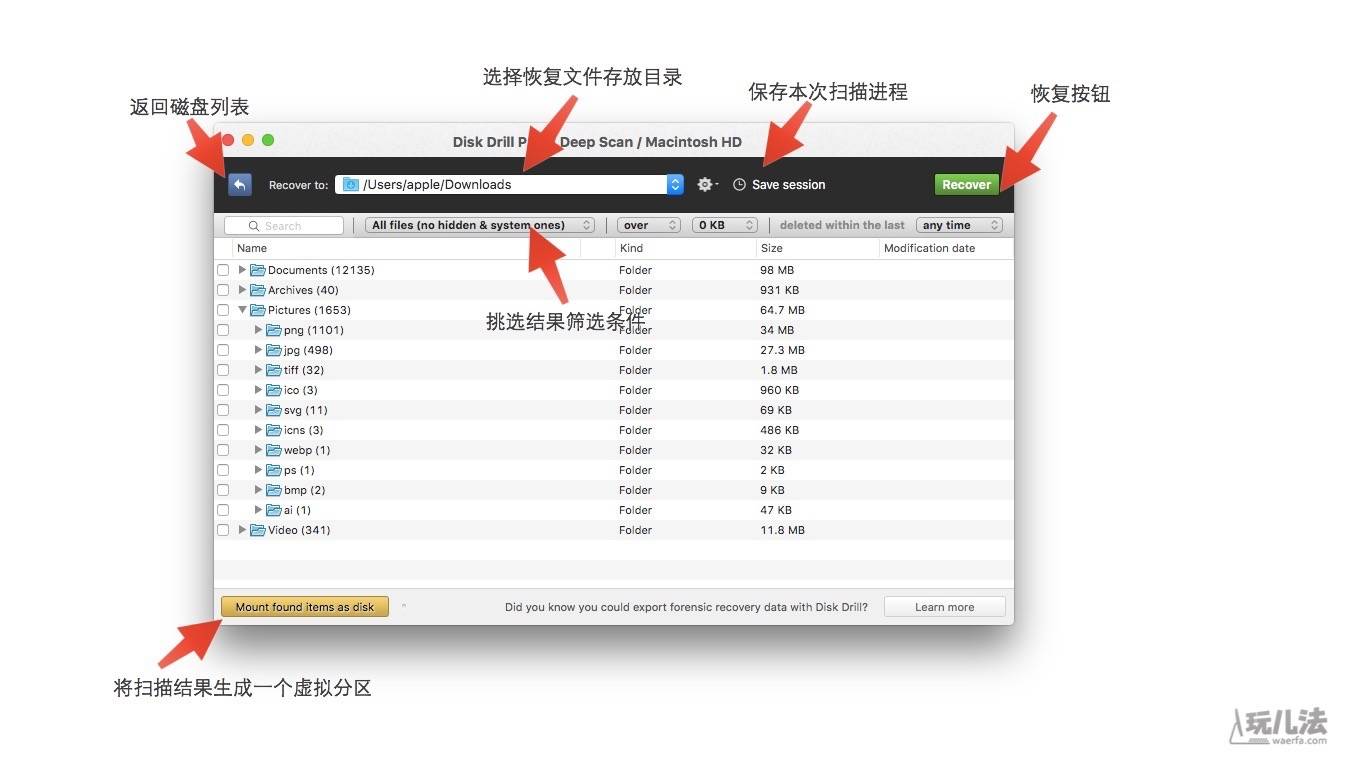The width and height of the screenshot is (1345, 766).
Task: Click the jpg folder icon
Action: coord(274,350)
